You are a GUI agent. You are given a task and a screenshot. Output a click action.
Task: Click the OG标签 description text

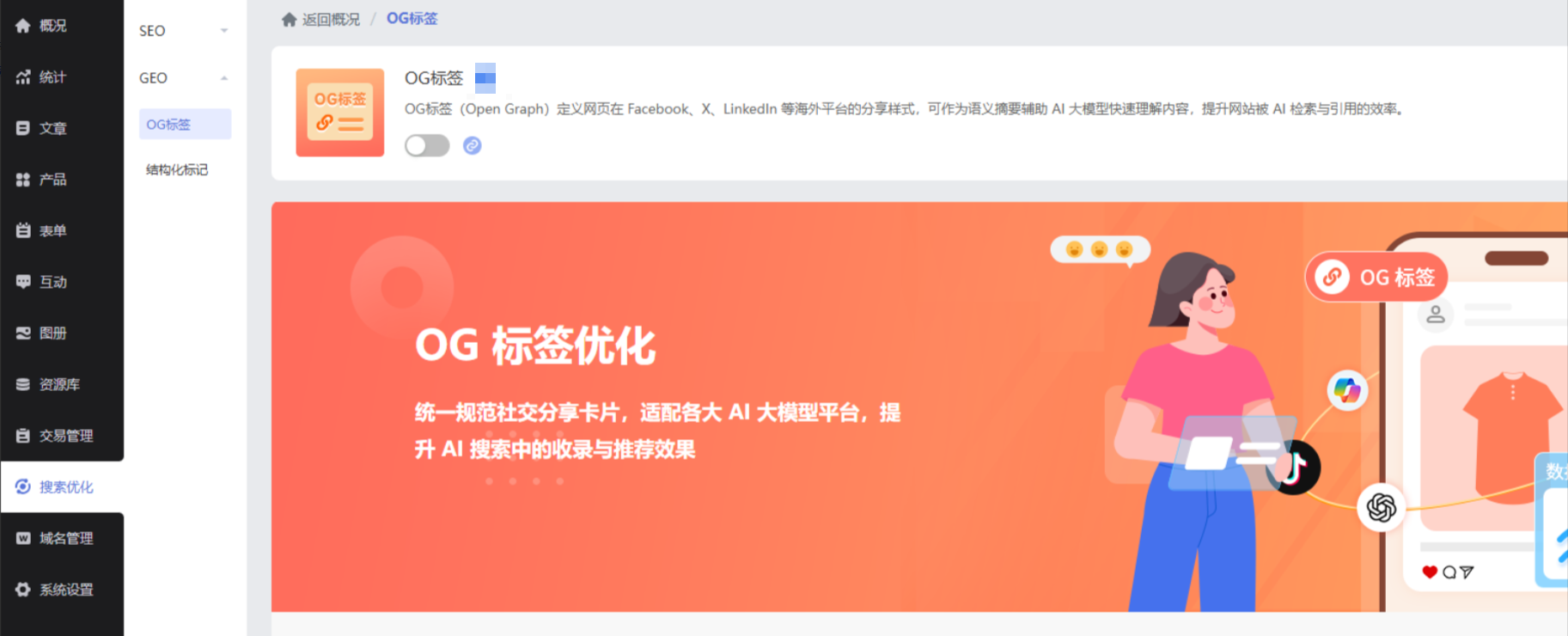tap(906, 109)
